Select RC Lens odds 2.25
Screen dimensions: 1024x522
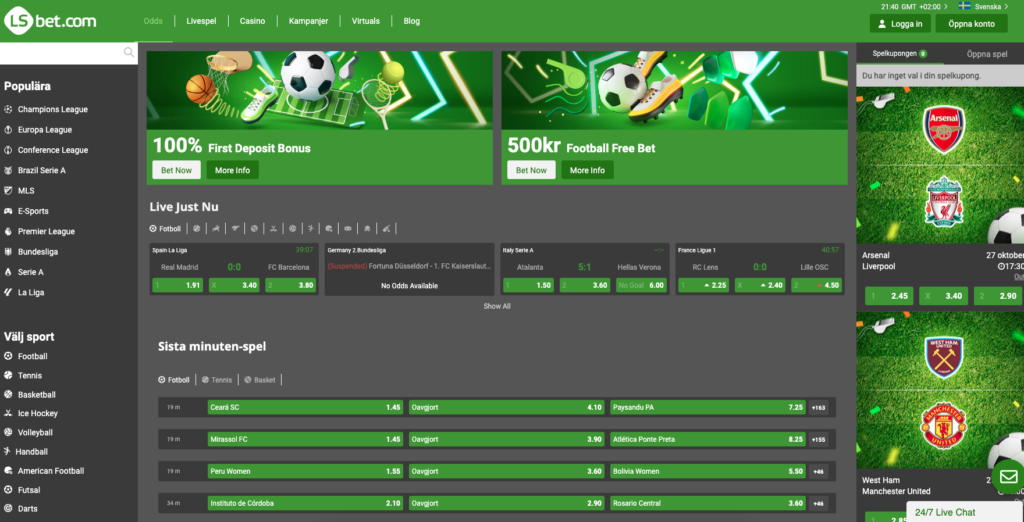[703, 285]
